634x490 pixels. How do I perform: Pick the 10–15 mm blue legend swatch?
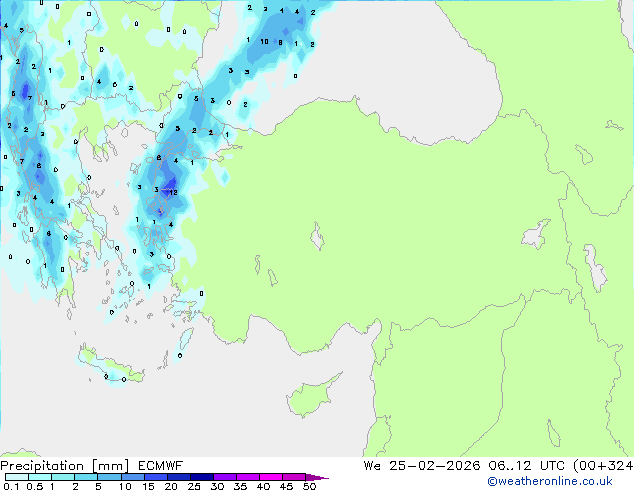pos(133,477)
